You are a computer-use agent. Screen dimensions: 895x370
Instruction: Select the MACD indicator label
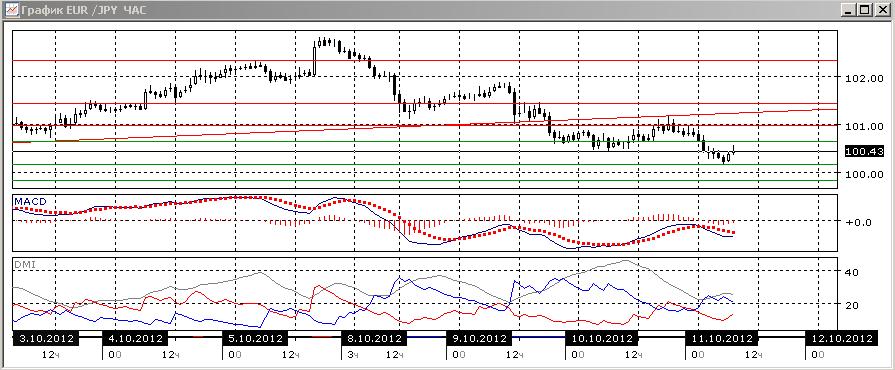point(31,201)
